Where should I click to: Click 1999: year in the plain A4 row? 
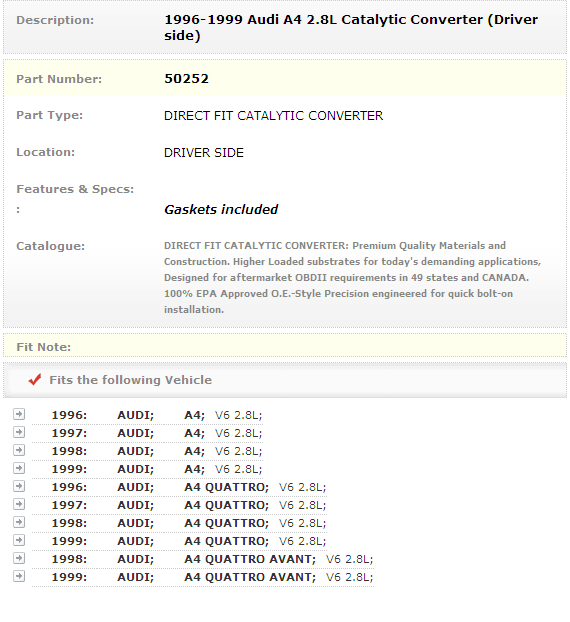pyautogui.click(x=69, y=469)
